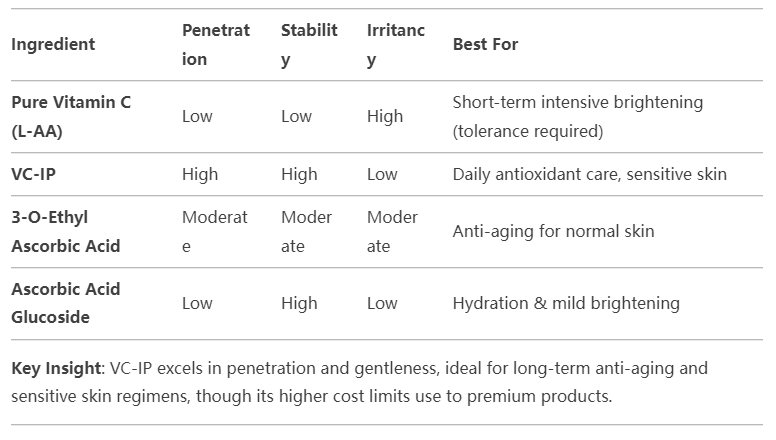Click Anti-aging for normal skin text
This screenshot has width=776, height=440.
pyautogui.click(x=553, y=232)
